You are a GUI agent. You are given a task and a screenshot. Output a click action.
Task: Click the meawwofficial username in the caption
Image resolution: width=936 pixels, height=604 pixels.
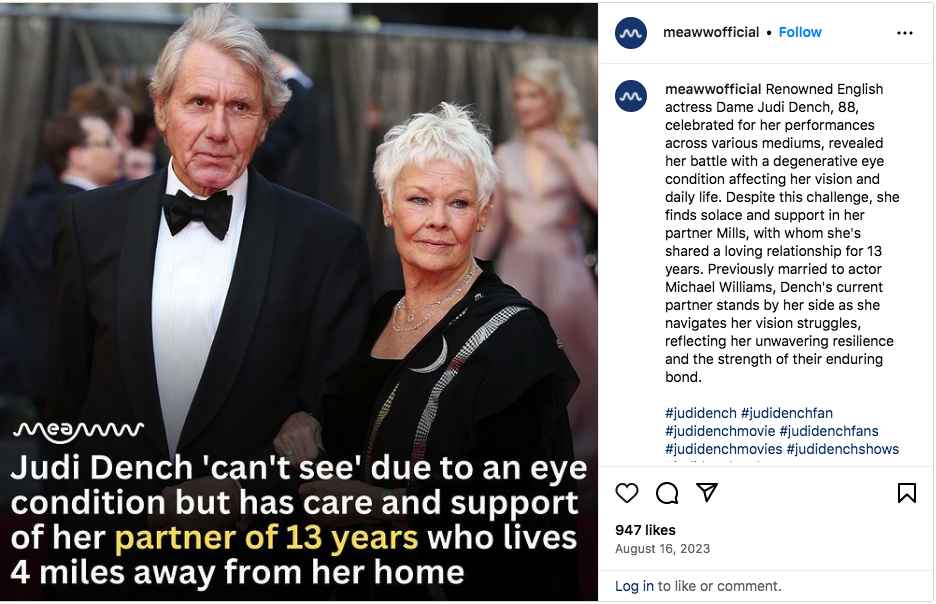tap(713, 89)
